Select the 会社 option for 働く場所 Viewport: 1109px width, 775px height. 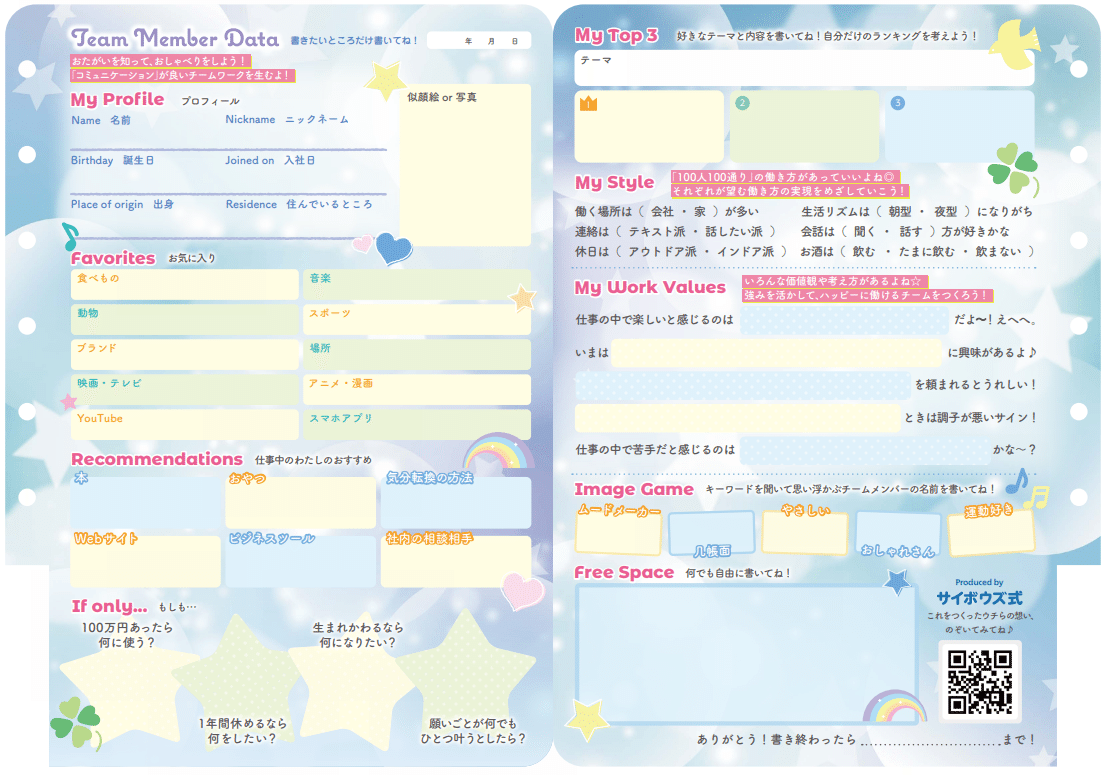click(x=663, y=211)
